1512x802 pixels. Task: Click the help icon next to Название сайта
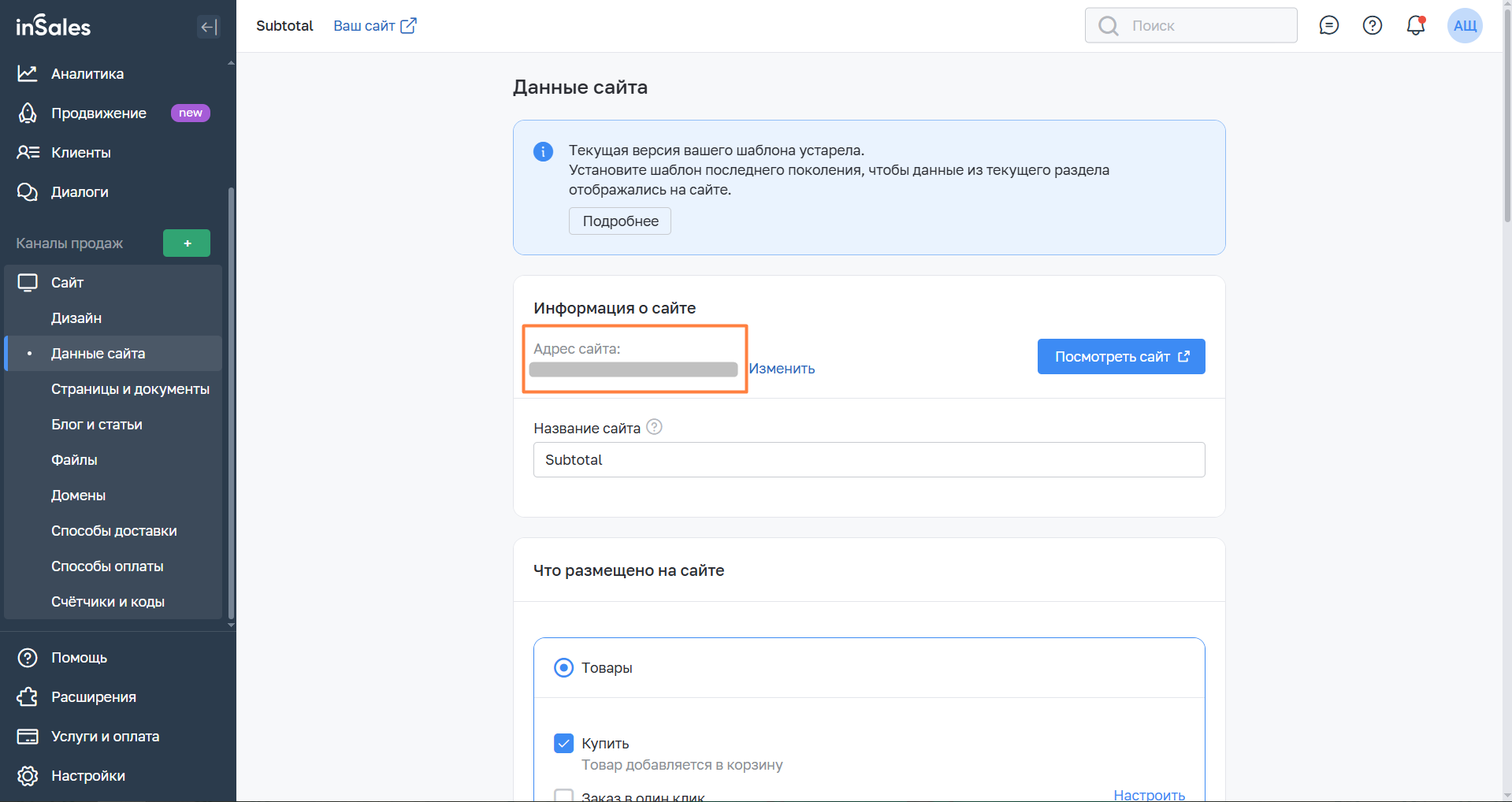[654, 427]
